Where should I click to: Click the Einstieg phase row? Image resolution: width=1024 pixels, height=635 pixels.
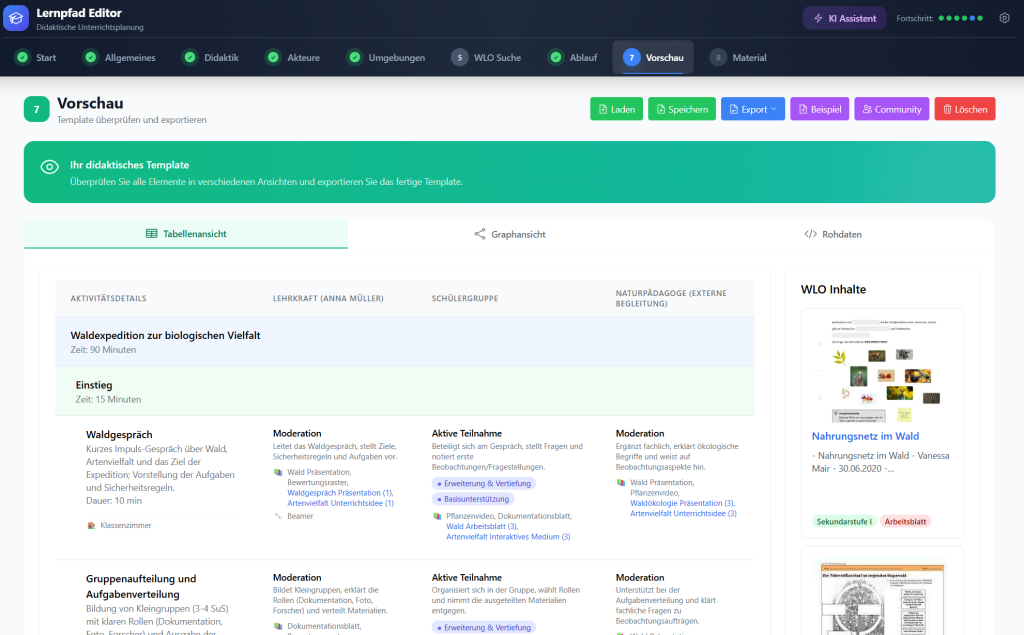[405, 391]
